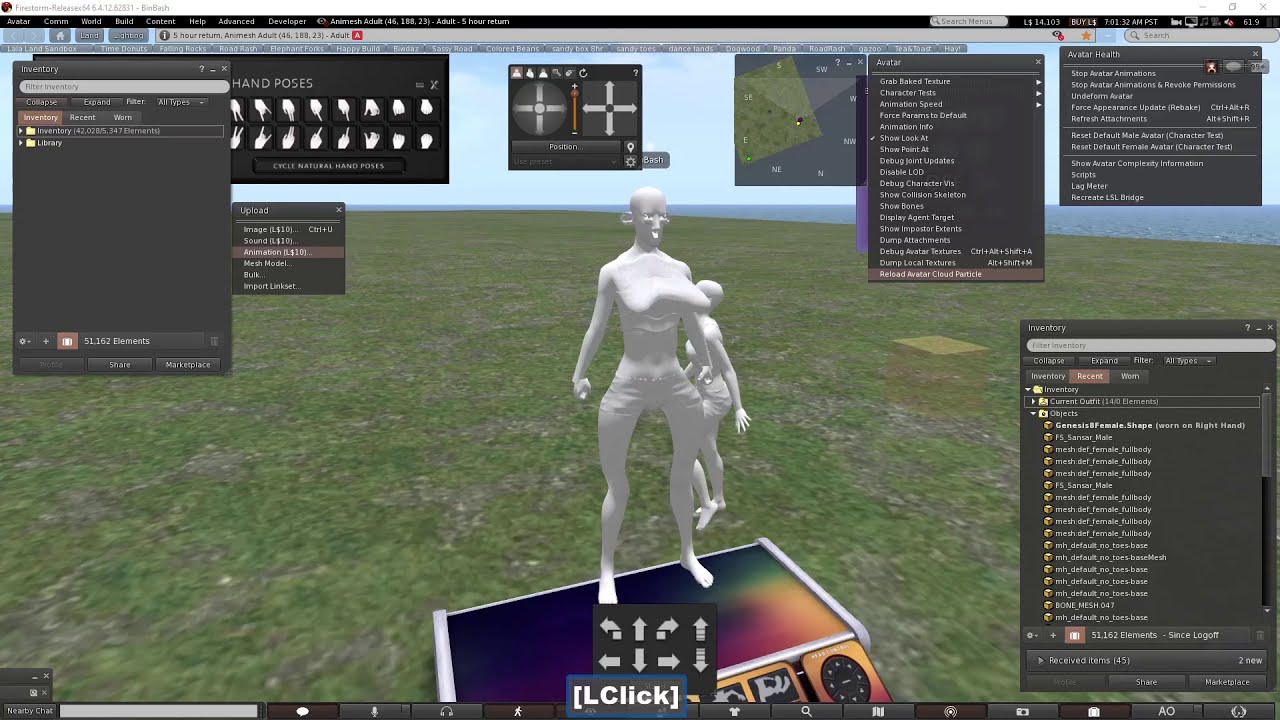Collapse the Objects folder in right Inventory
This screenshot has width=1280, height=720.
click(1033, 414)
